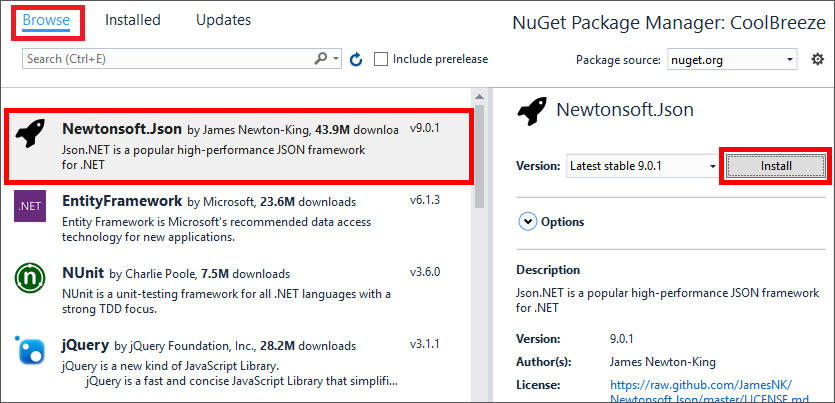This screenshot has width=835, height=403.
Task: Click the refresh icon beside the search box
Action: [x=356, y=60]
